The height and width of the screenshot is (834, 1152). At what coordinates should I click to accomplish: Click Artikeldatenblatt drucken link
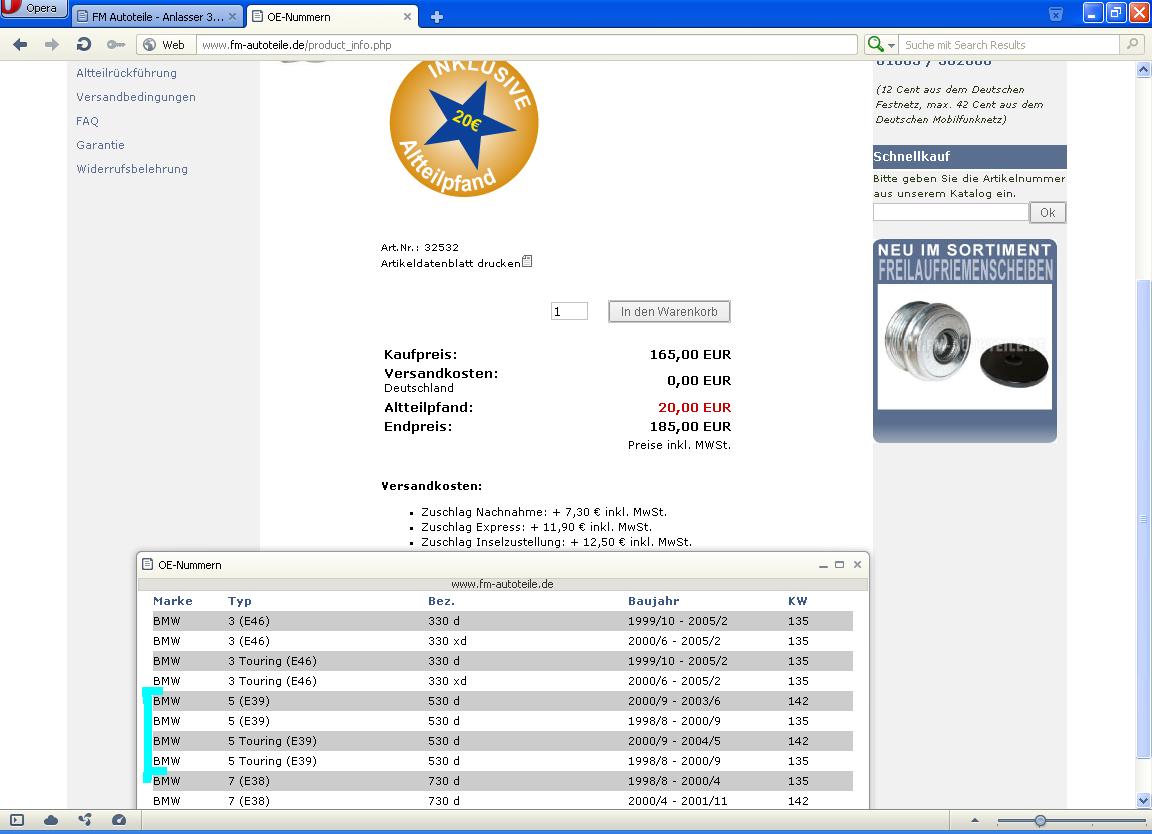[450, 263]
